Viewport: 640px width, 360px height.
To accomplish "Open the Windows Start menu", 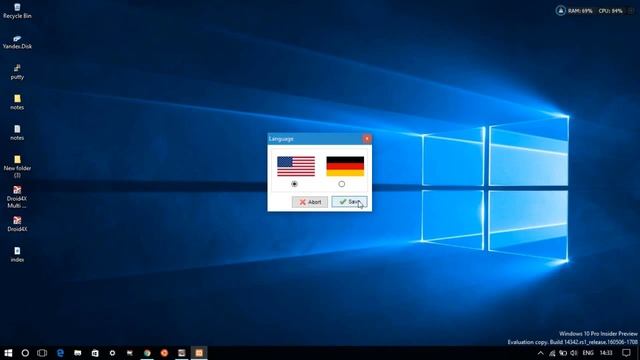I will [8, 353].
